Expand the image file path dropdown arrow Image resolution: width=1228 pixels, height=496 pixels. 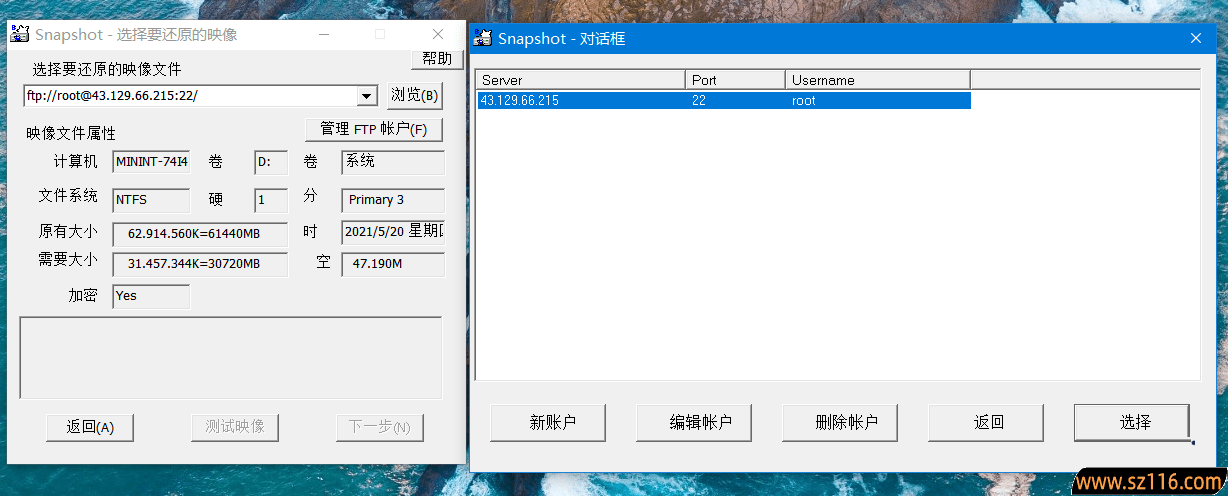366,96
